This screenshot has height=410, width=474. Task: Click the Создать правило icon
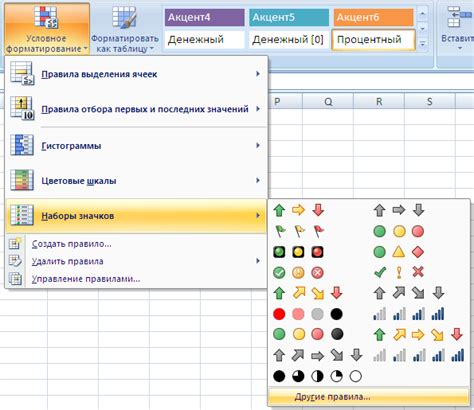(15, 244)
